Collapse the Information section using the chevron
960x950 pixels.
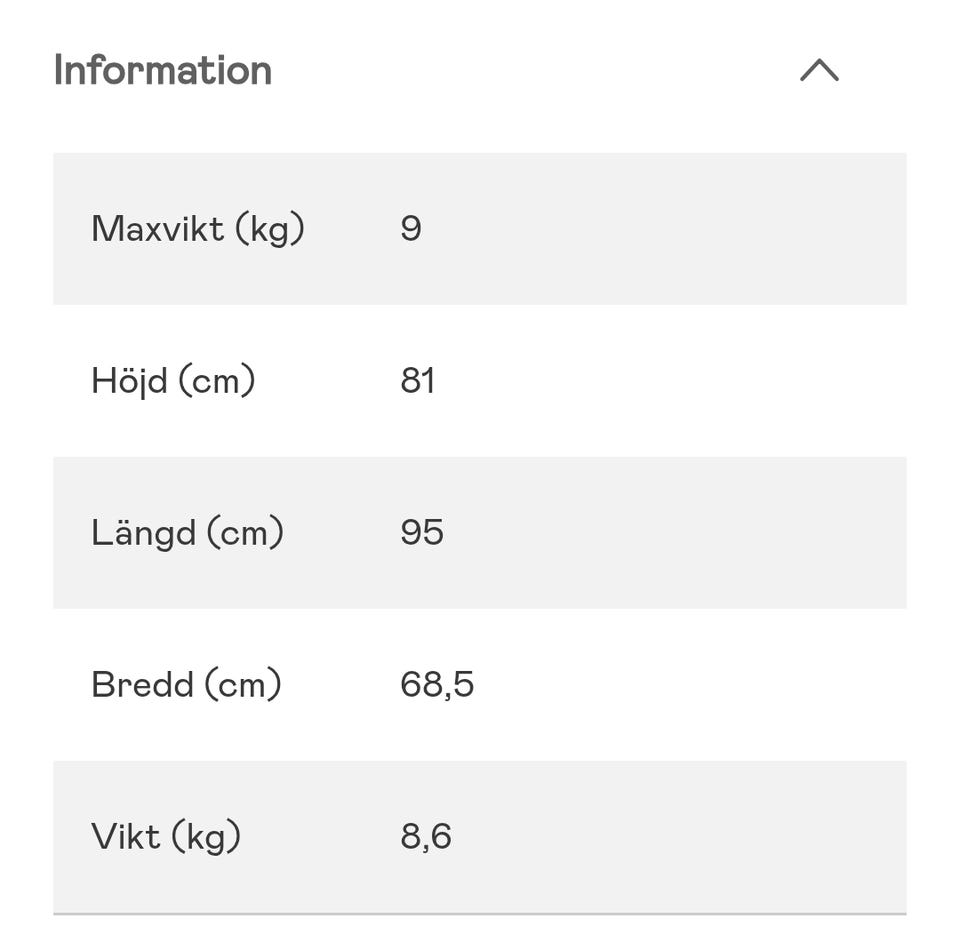(819, 71)
